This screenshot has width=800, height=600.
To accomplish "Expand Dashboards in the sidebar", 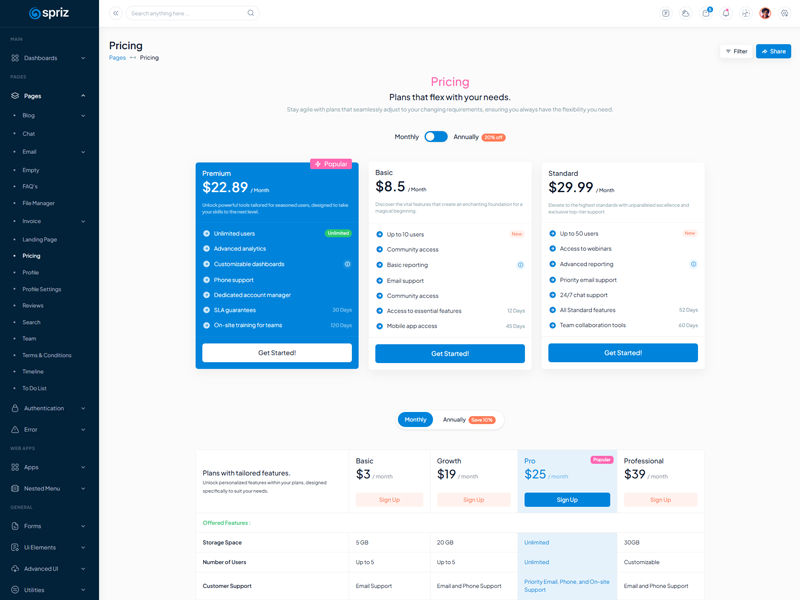I will 48,58.
